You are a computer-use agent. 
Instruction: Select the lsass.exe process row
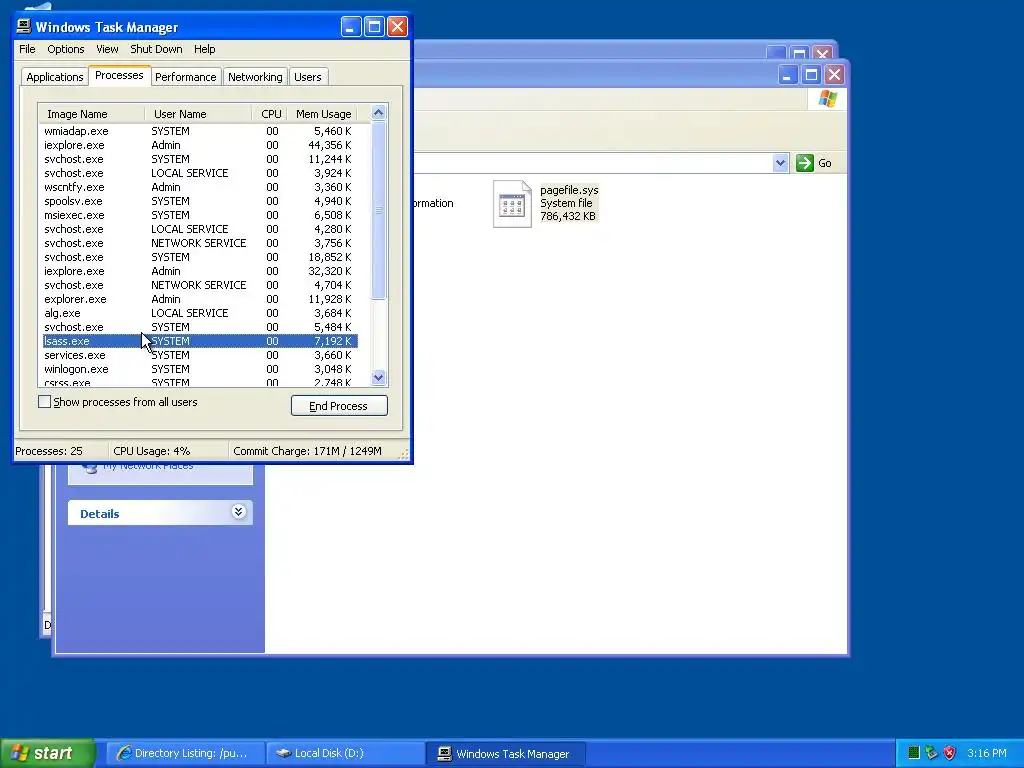200,341
